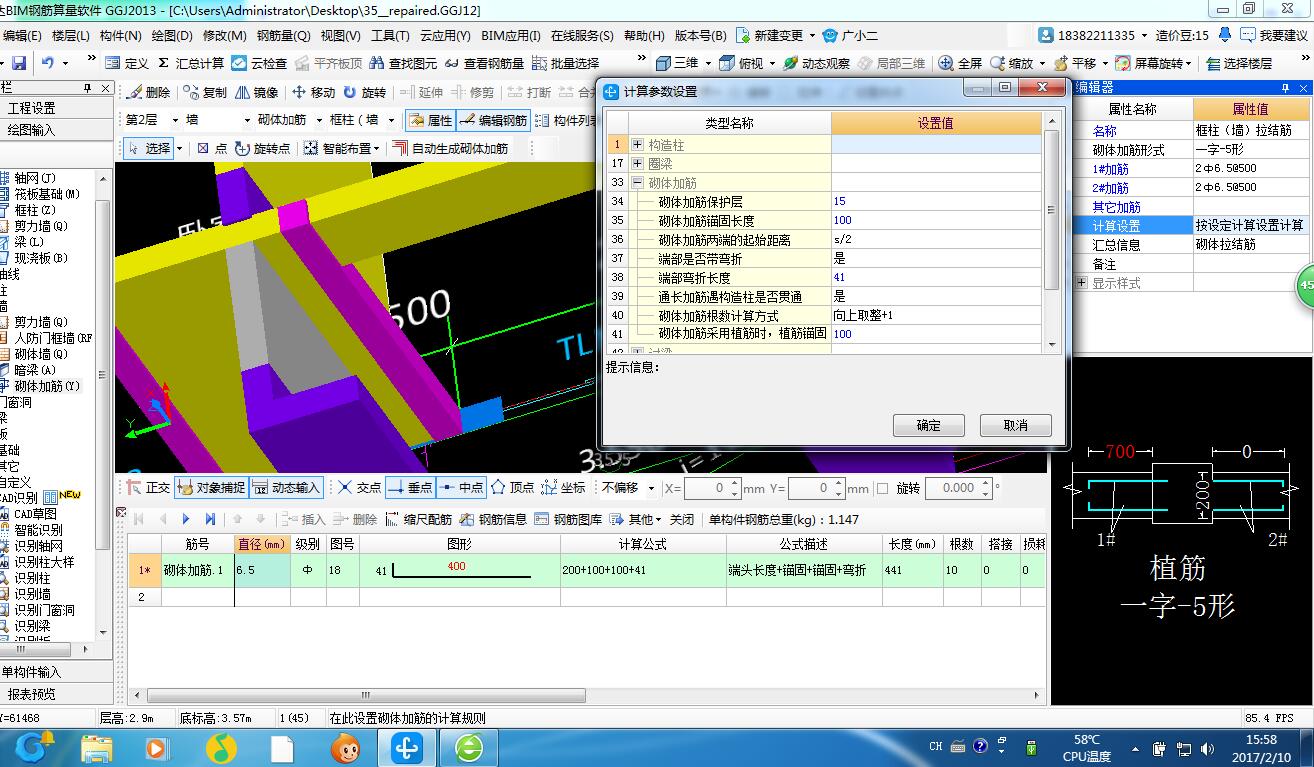
Task: Activate 批量选择 batch selection
Action: tap(565, 63)
